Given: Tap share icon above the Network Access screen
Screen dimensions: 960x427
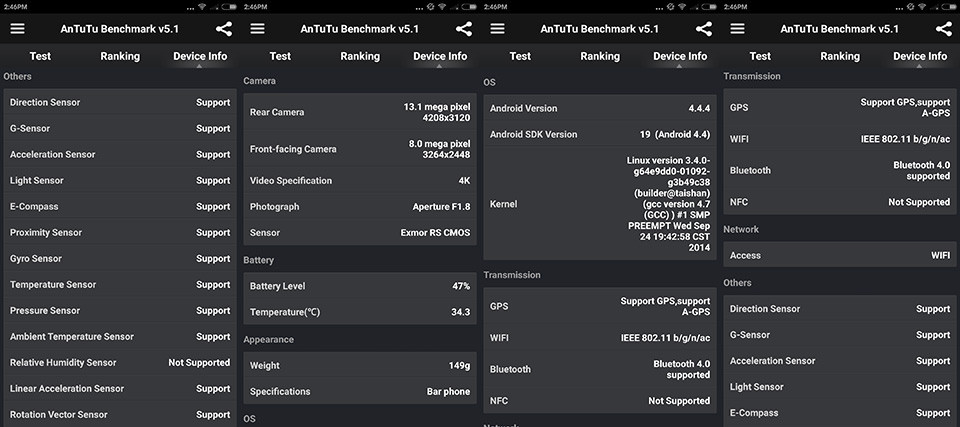Looking at the screenshot, I should 944,29.
